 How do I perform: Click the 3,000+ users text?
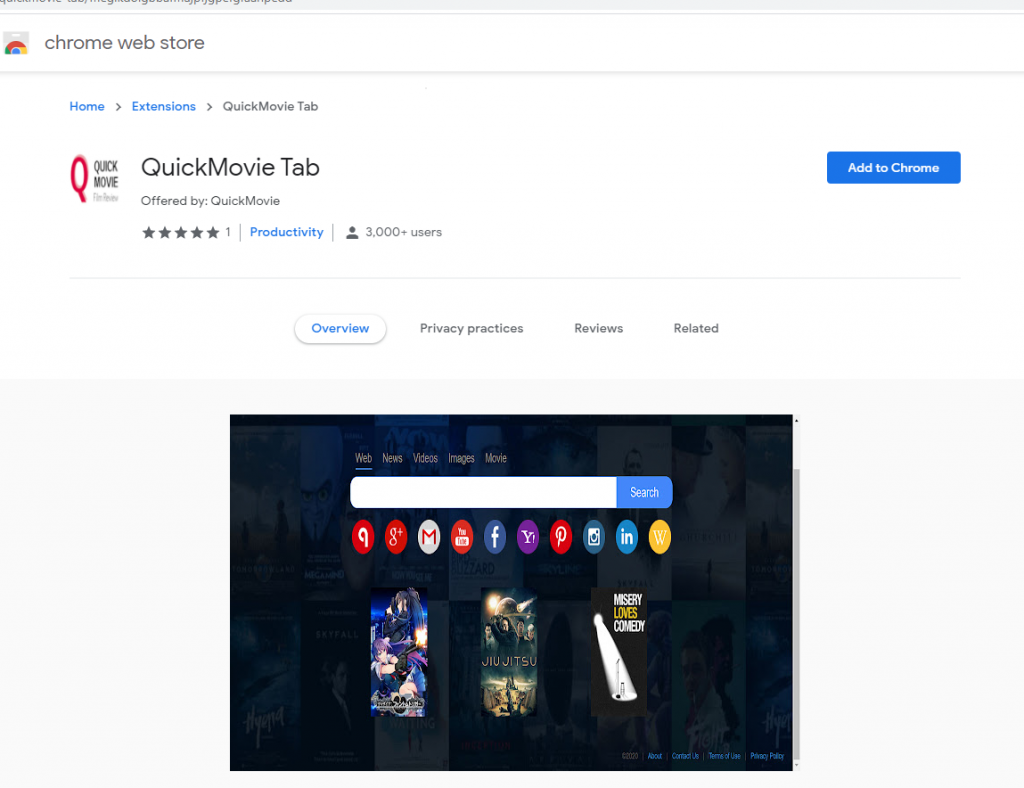coord(404,232)
